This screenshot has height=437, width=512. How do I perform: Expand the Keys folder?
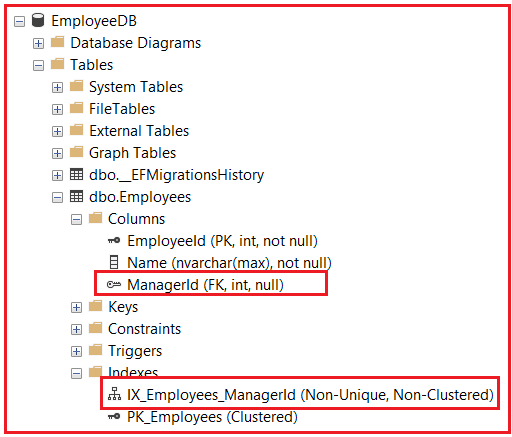(76, 308)
